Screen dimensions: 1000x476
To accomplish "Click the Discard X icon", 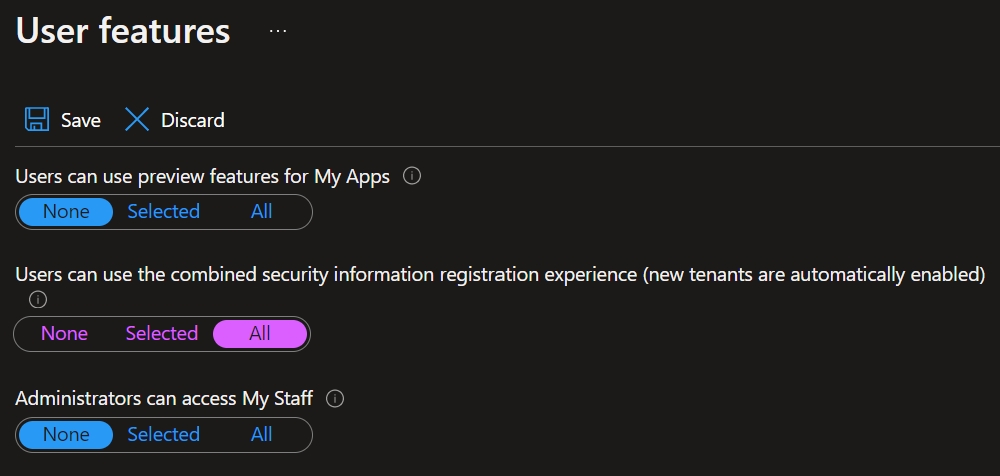I will (136, 120).
